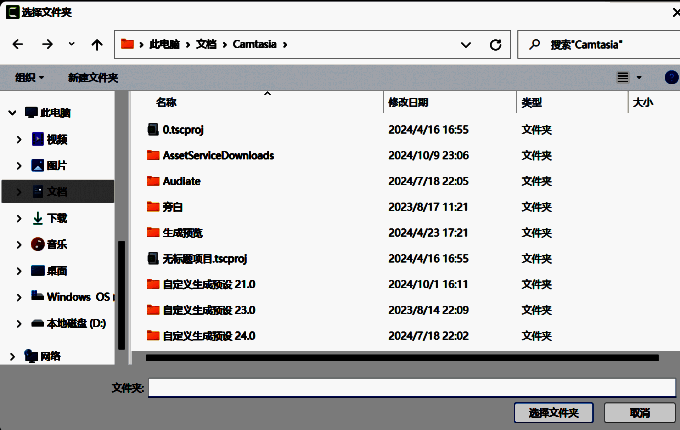
Task: Refresh the current folder view
Action: (x=495, y=44)
